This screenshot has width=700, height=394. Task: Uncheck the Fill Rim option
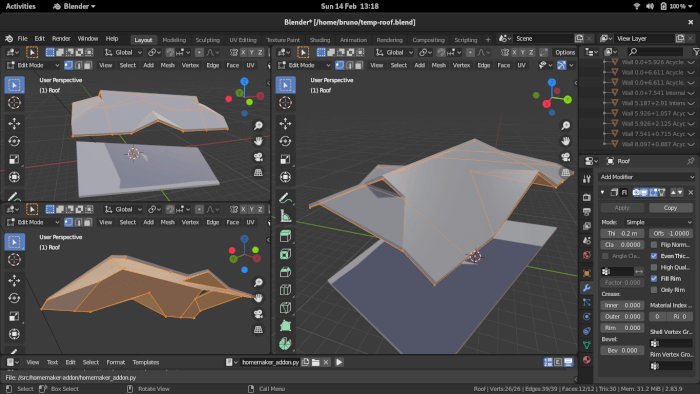[x=654, y=278]
